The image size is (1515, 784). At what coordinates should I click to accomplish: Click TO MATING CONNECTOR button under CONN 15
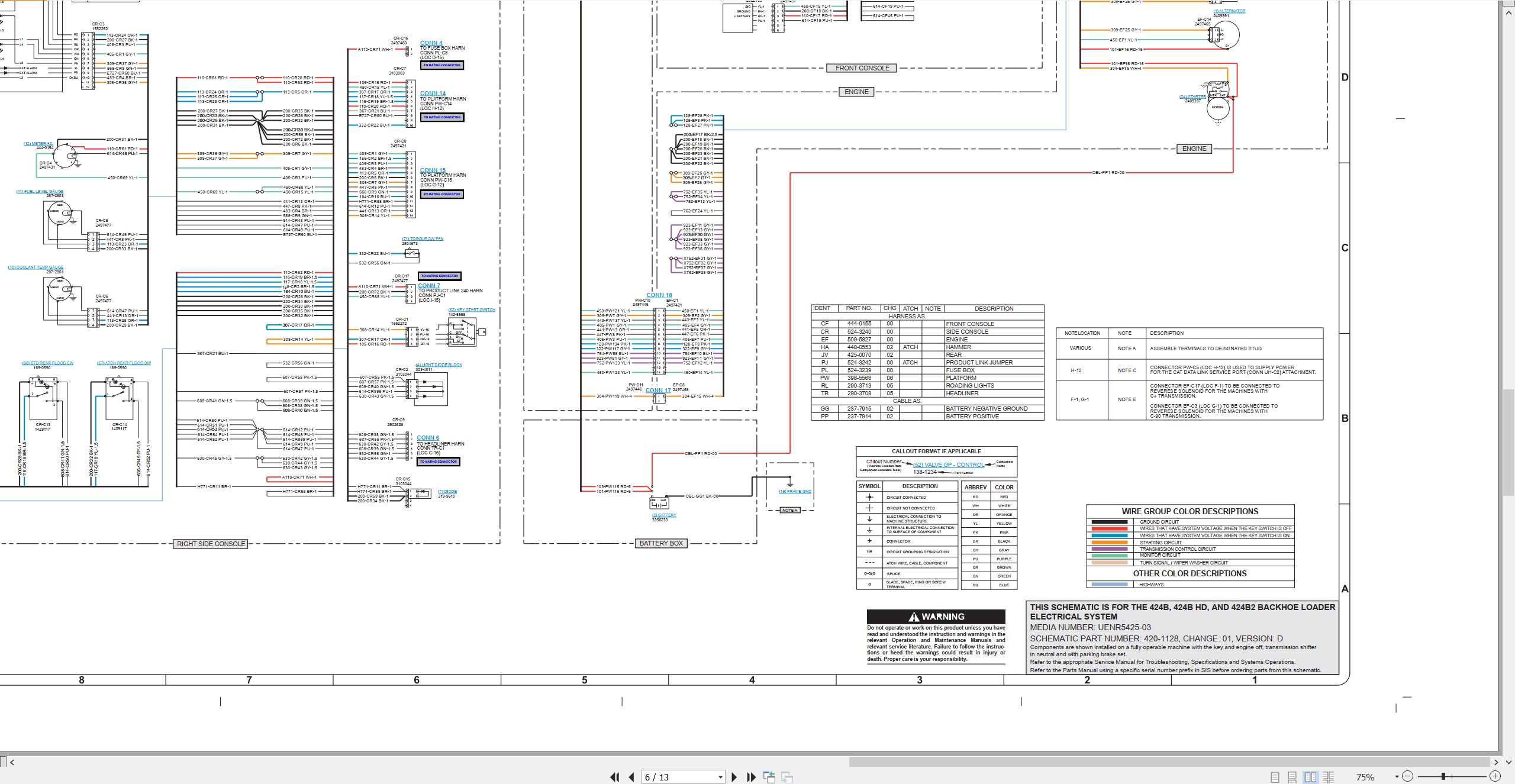[442, 194]
